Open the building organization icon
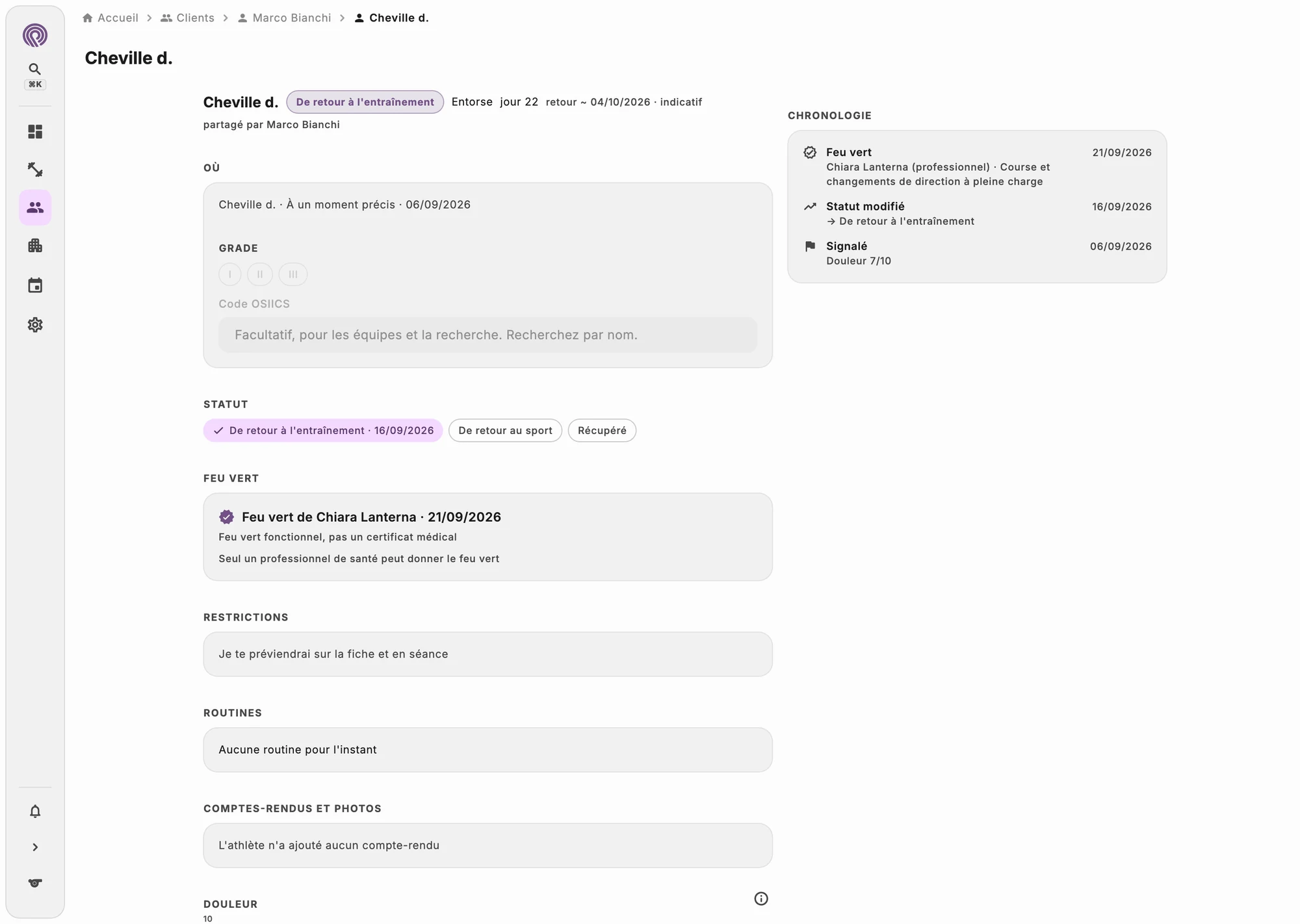1300x924 pixels. pyautogui.click(x=35, y=246)
